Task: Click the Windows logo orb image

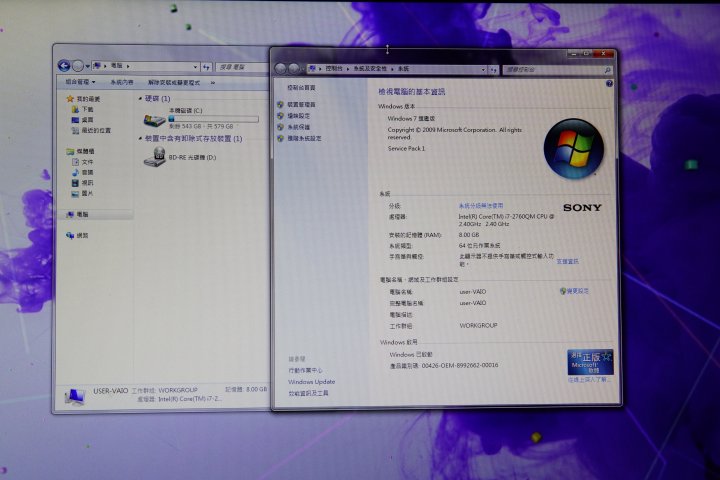Action: coord(574,149)
